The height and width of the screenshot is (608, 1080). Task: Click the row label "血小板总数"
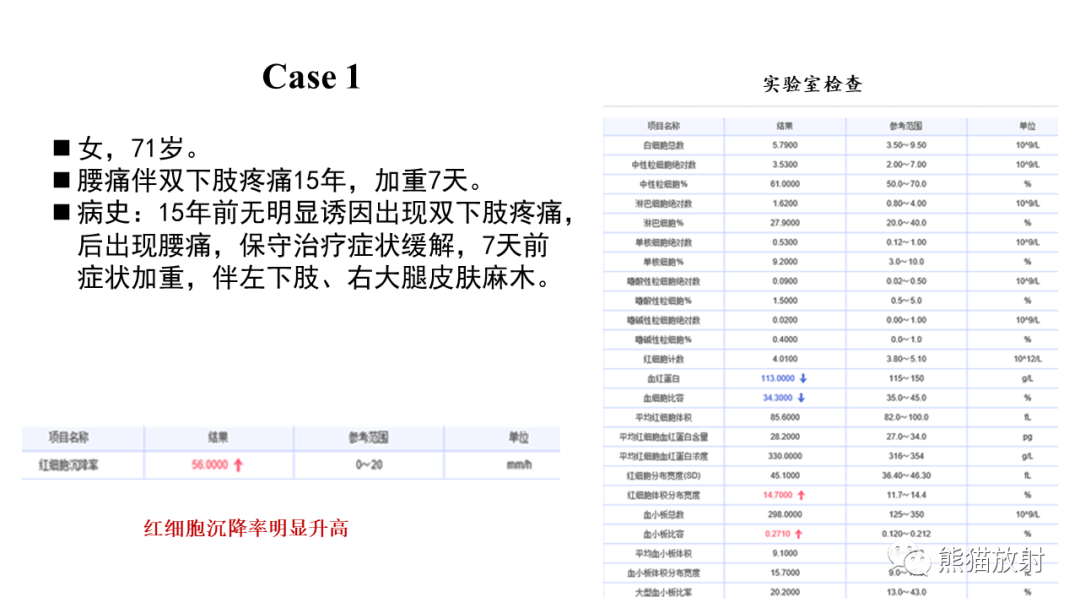tap(663, 514)
